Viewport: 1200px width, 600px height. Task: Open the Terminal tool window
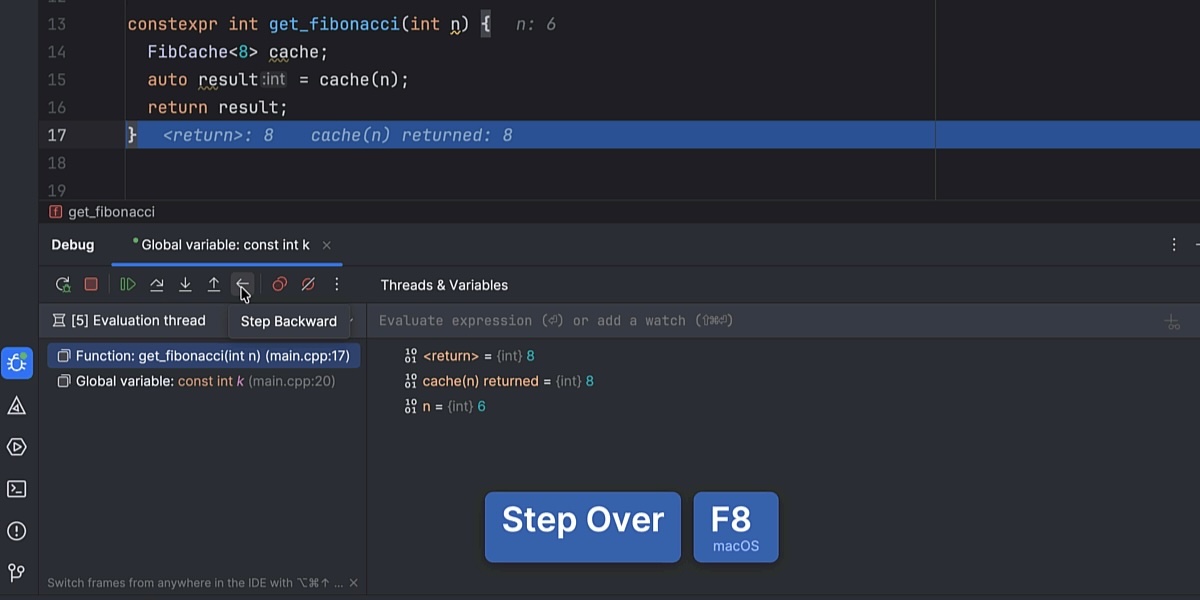pos(17,489)
